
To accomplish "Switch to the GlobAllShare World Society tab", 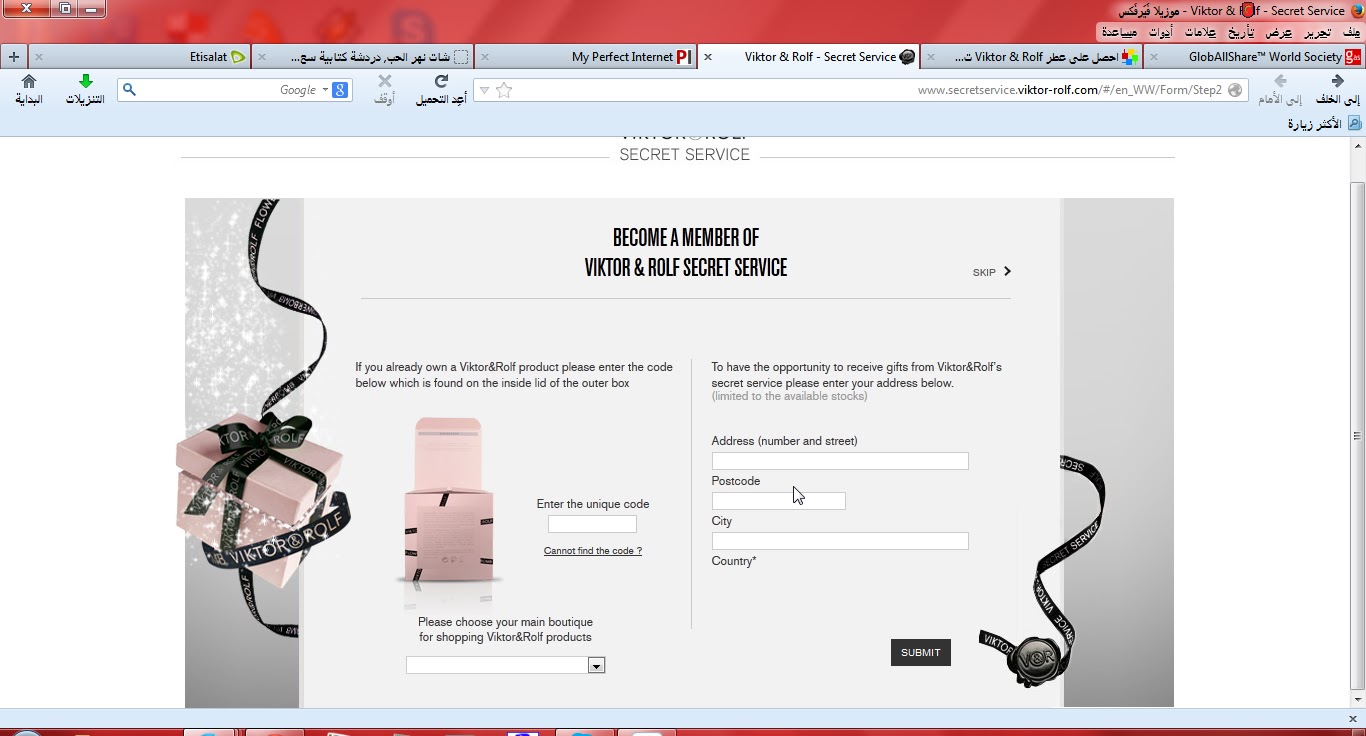I will pyautogui.click(x=1254, y=57).
